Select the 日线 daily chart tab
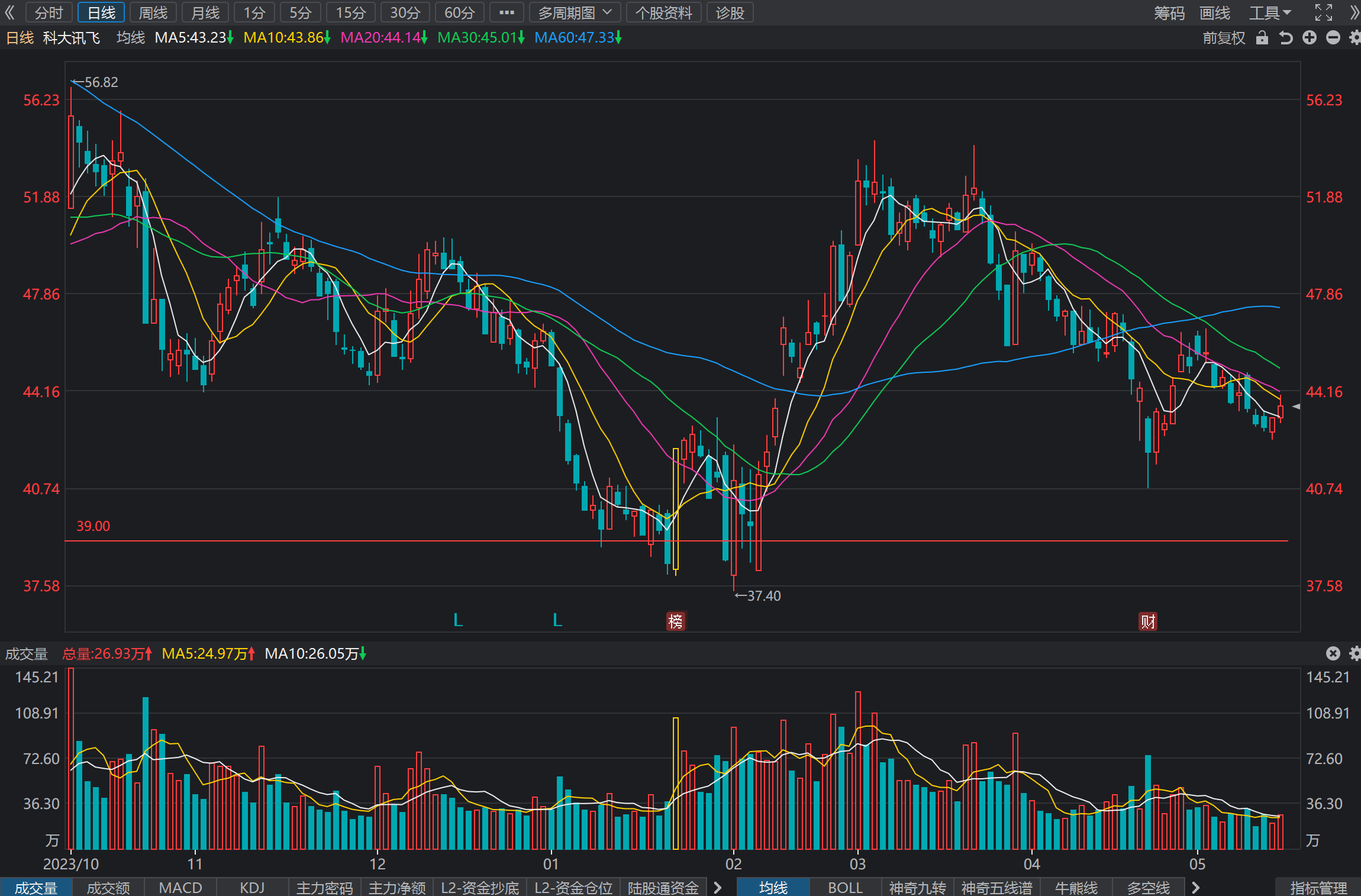Image resolution: width=1361 pixels, height=896 pixels. (x=101, y=12)
